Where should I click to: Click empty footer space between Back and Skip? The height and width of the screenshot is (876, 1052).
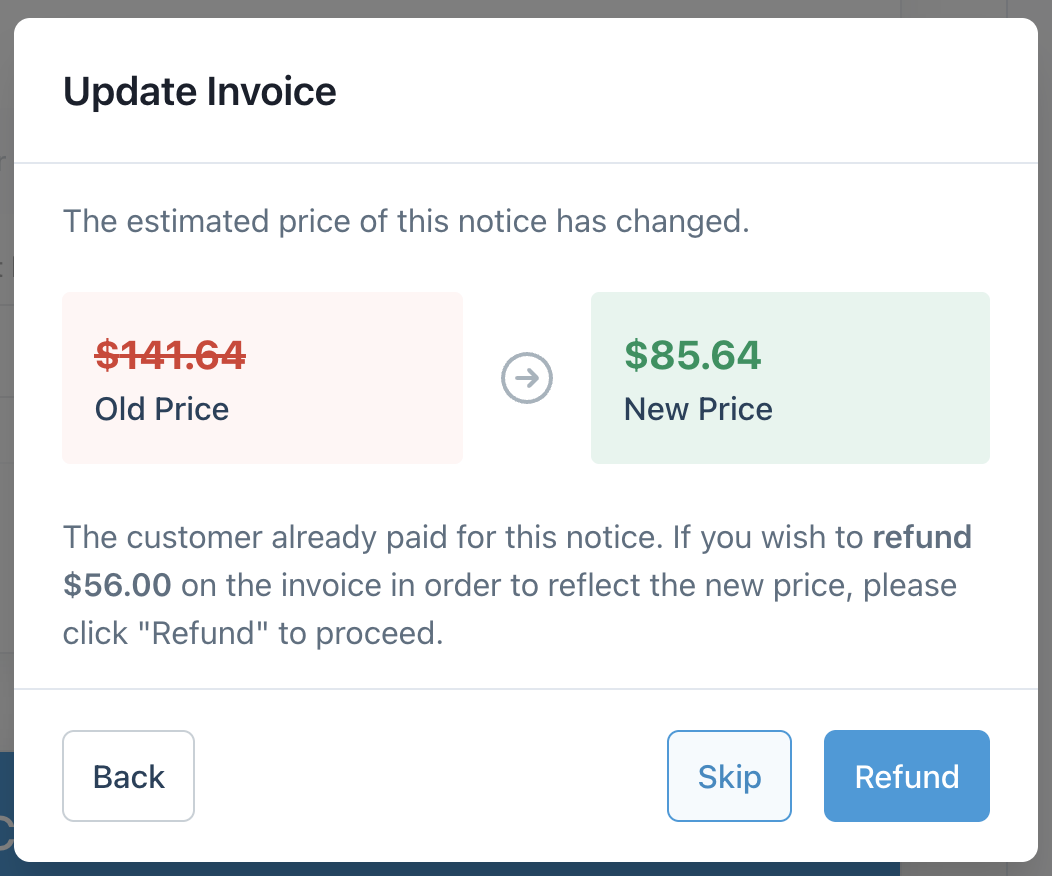coord(430,777)
